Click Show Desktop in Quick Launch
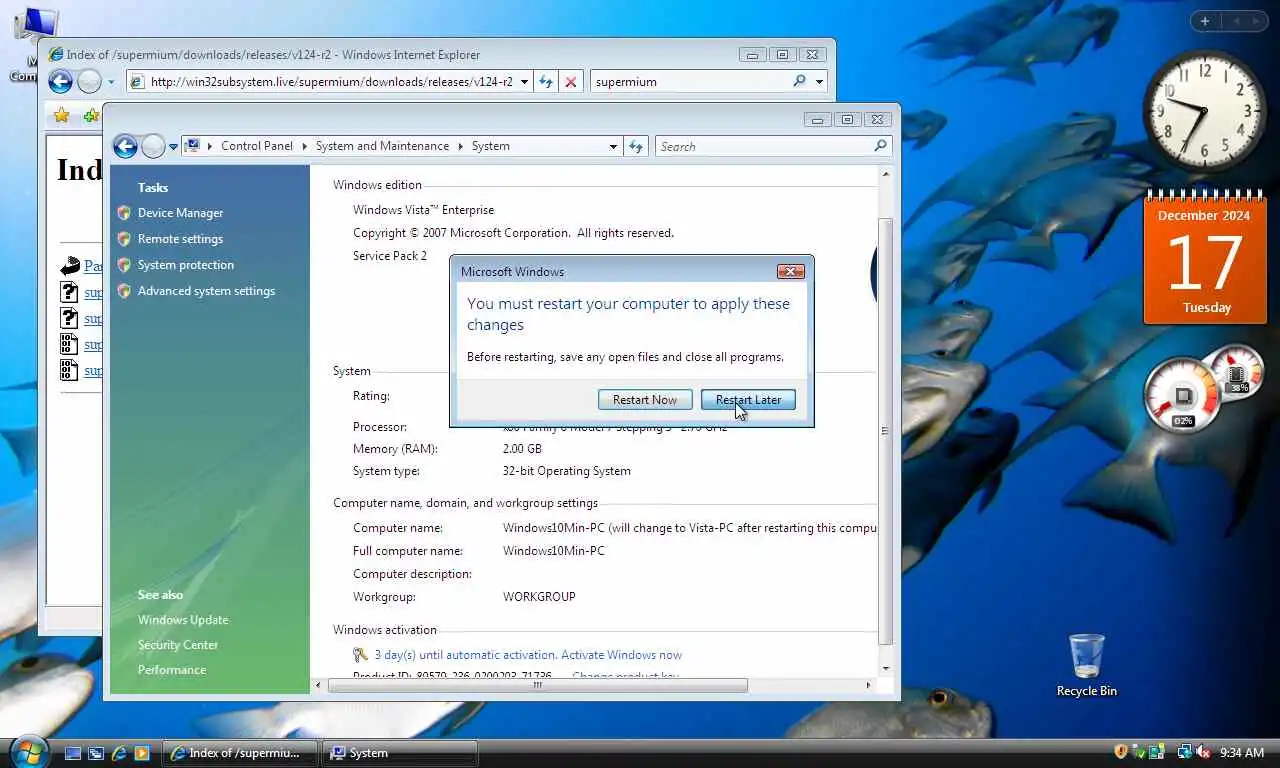This screenshot has width=1280, height=768. (x=73, y=753)
